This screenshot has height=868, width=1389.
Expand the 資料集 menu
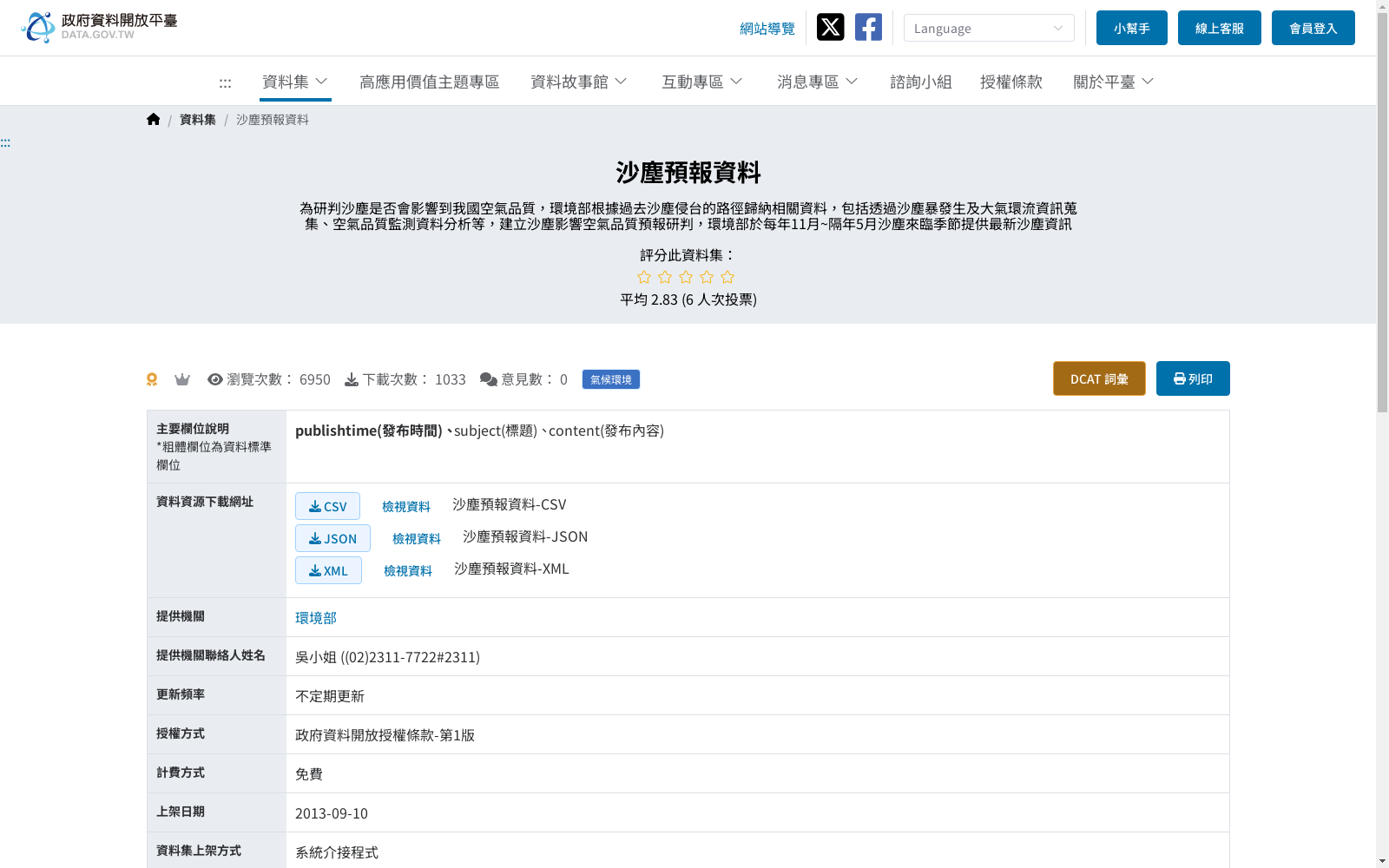point(295,82)
